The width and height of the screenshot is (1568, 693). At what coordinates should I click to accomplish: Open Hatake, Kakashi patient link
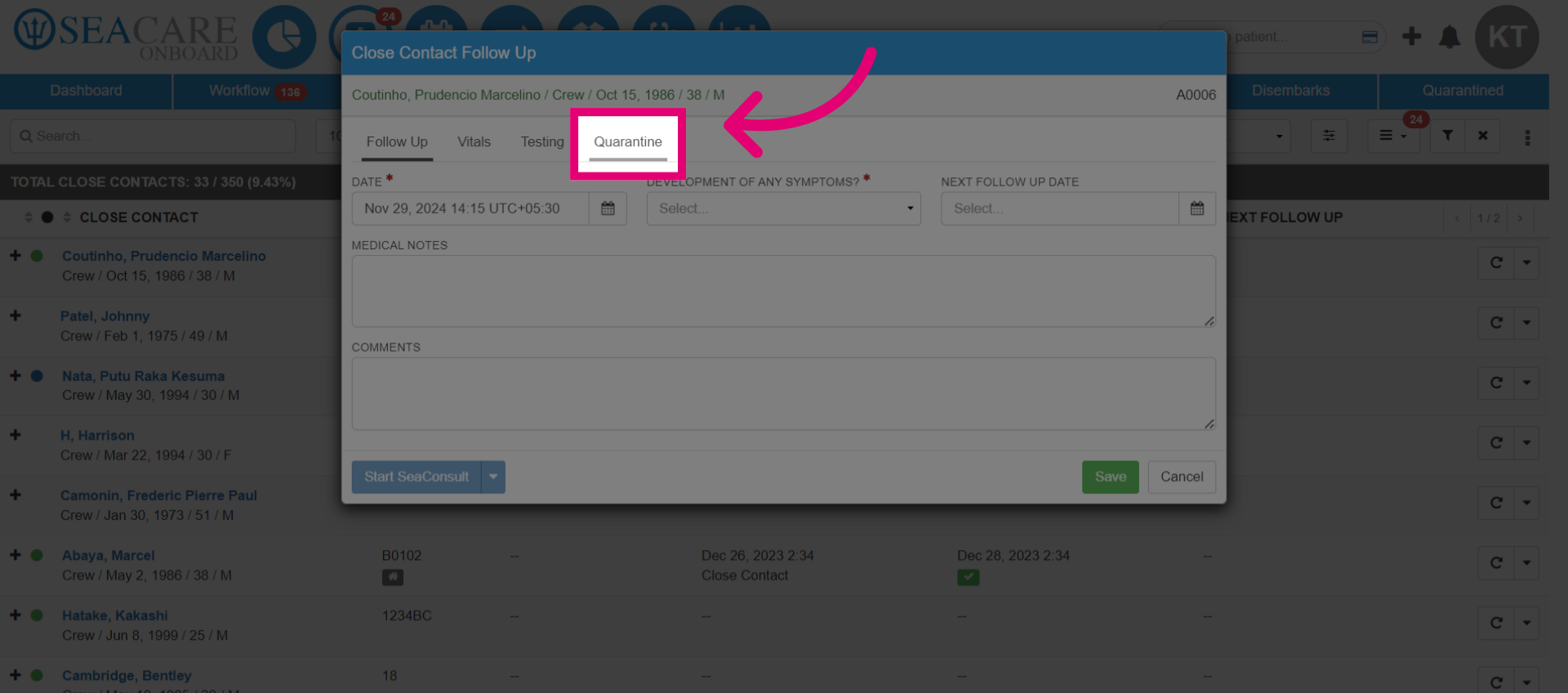114,615
